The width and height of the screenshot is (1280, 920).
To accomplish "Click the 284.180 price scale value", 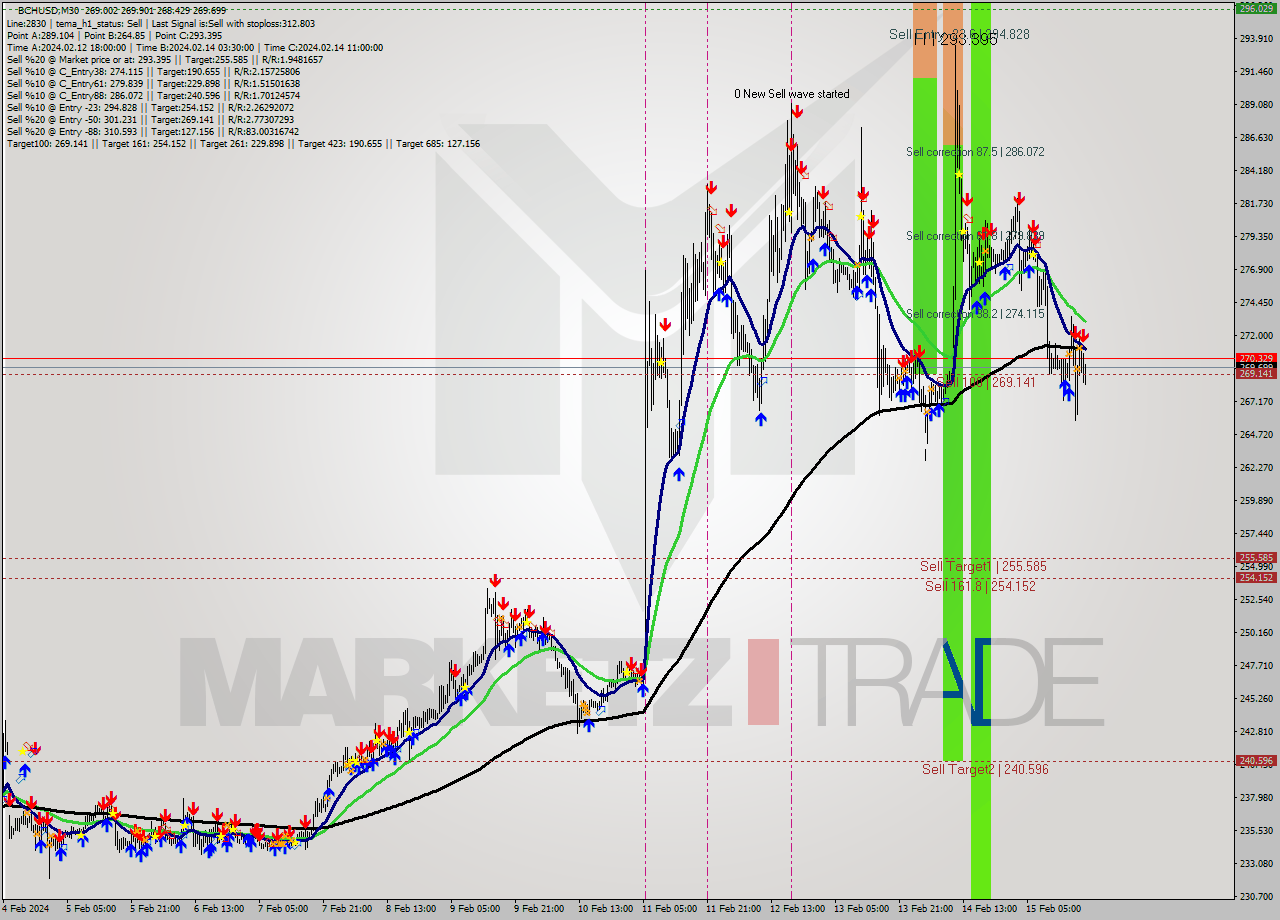I will click(x=1256, y=170).
